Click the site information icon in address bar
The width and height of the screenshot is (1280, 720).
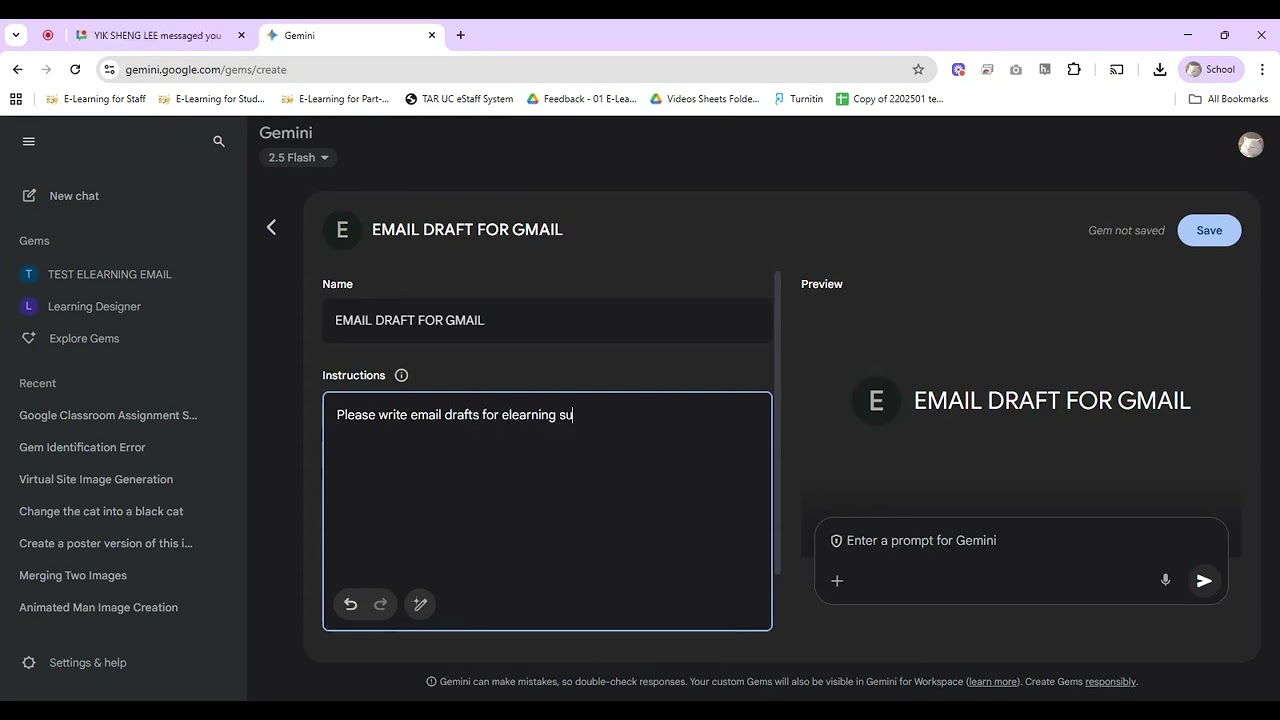click(110, 69)
